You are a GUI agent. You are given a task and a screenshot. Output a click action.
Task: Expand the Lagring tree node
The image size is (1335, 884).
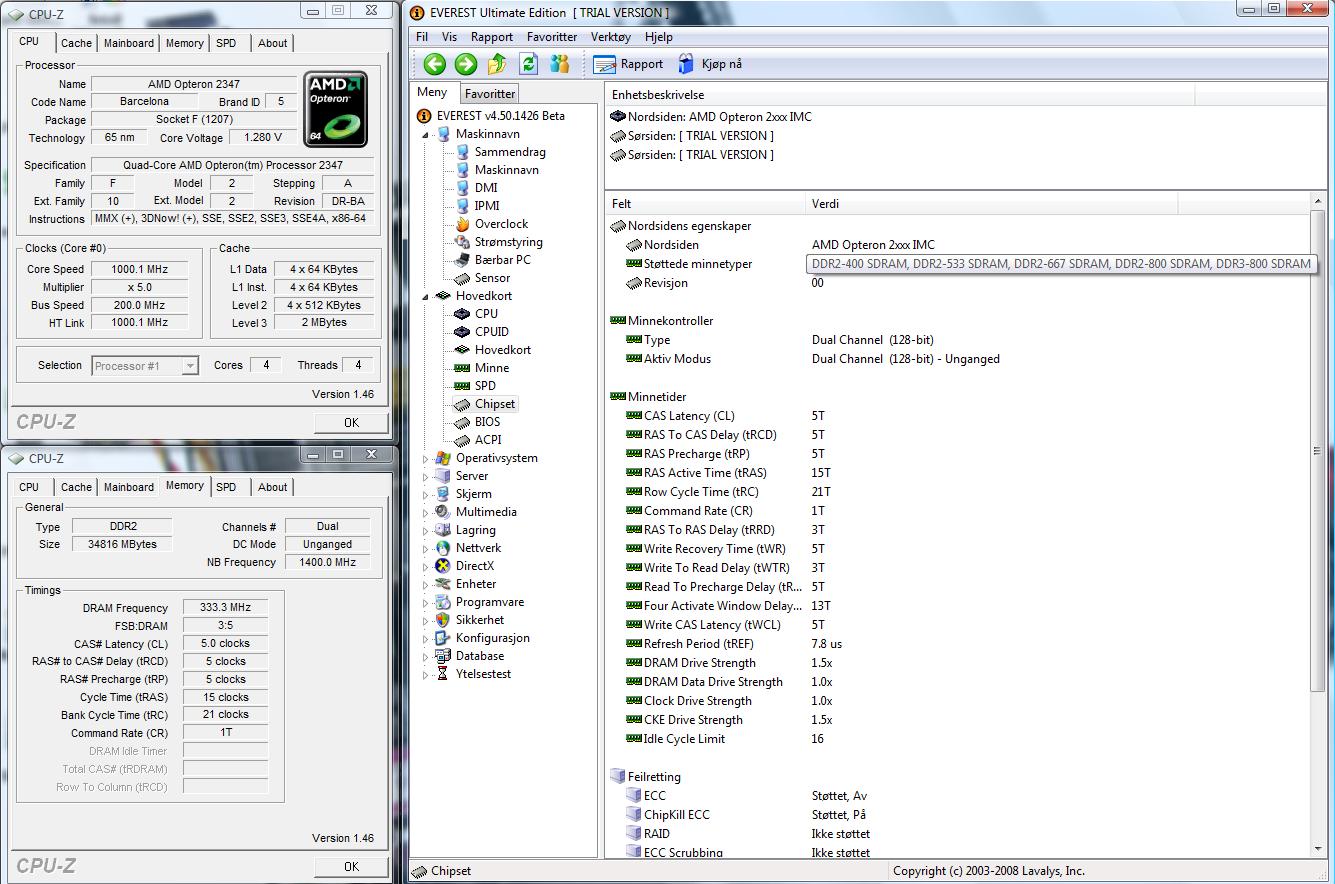425,530
